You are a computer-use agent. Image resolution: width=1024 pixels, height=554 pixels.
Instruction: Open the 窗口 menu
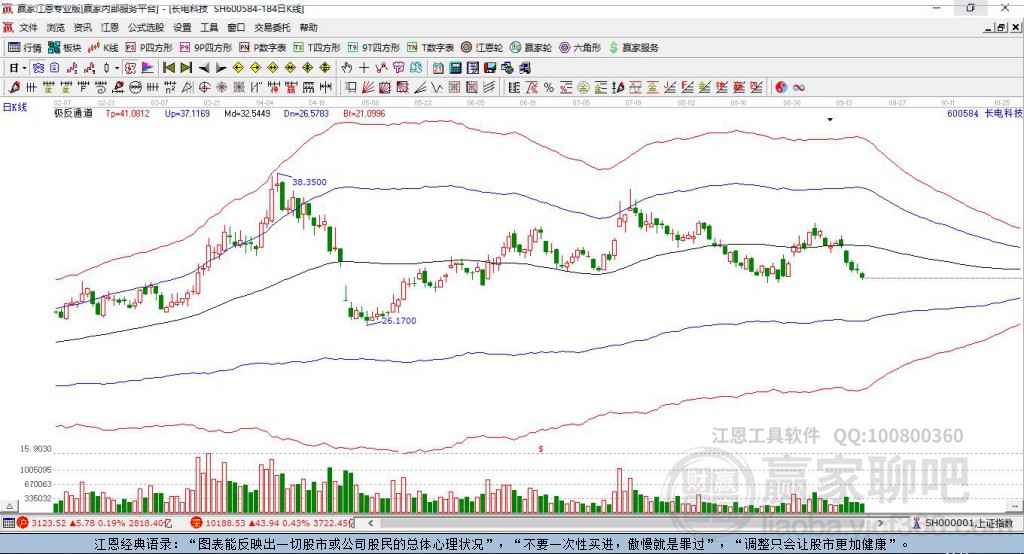[x=236, y=27]
